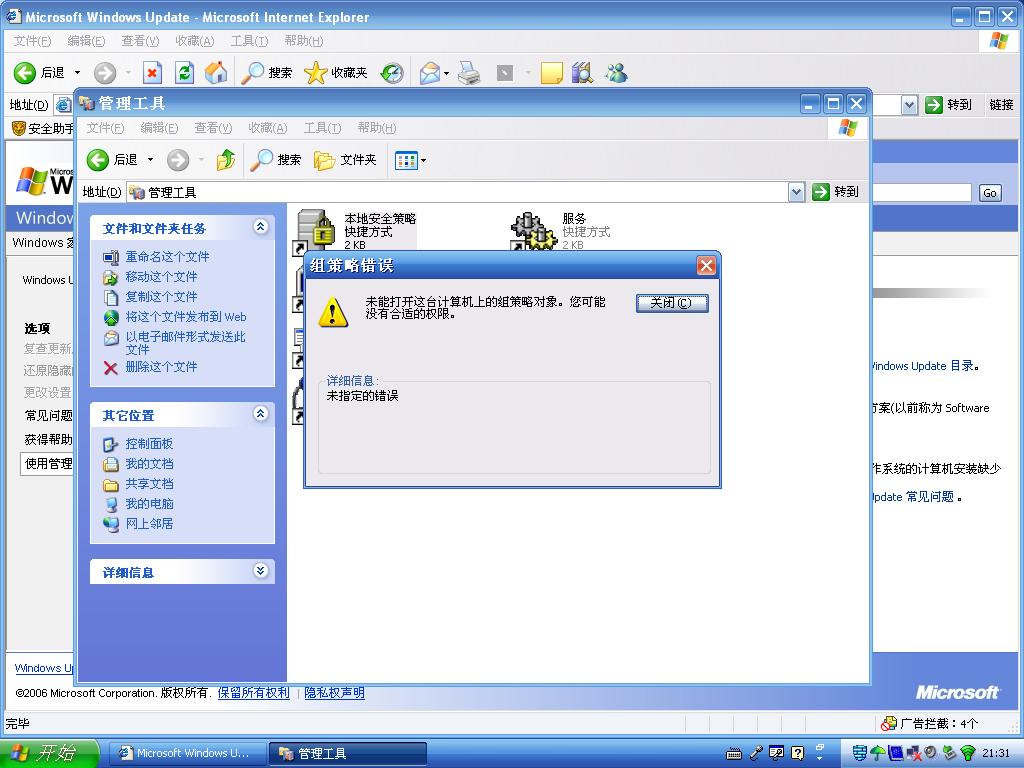Open 文件(F) menu in 管理工具 window
1024x768 pixels.
[x=105, y=128]
